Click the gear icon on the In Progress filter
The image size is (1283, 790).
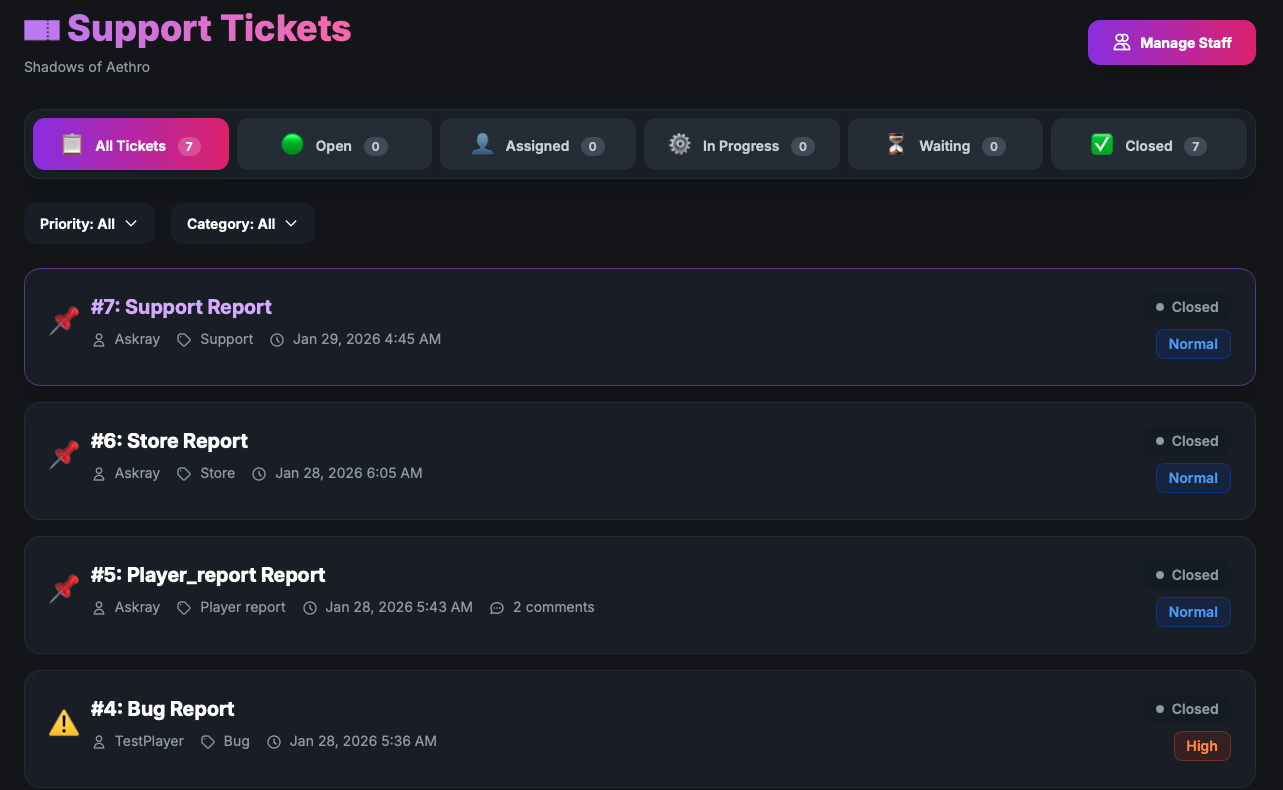(x=679, y=144)
